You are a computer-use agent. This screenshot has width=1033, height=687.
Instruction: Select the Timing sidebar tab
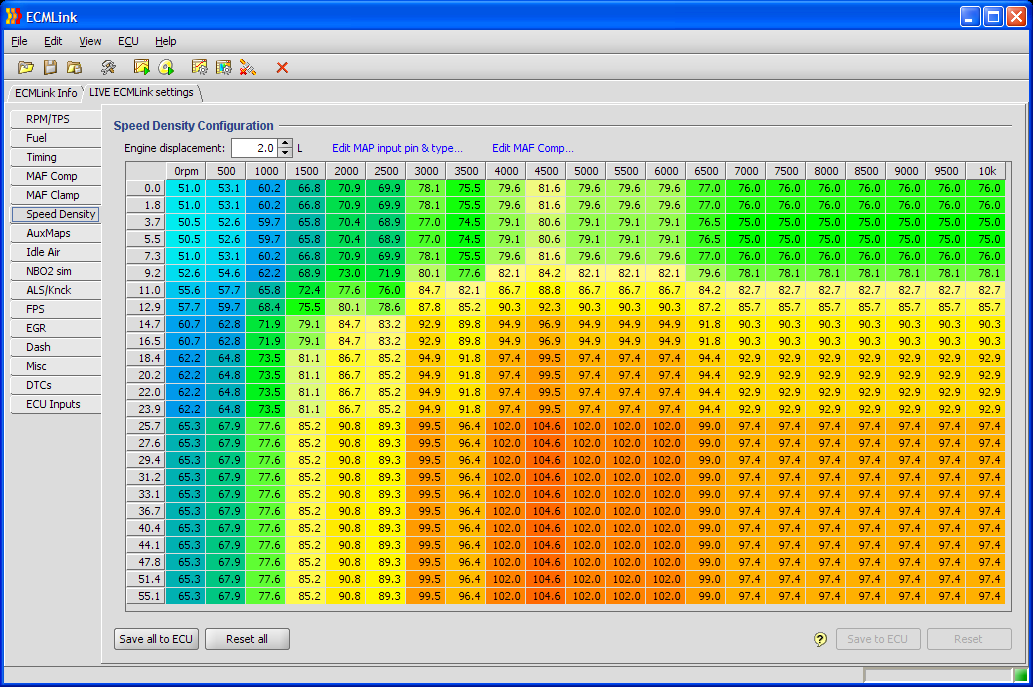click(x=42, y=157)
